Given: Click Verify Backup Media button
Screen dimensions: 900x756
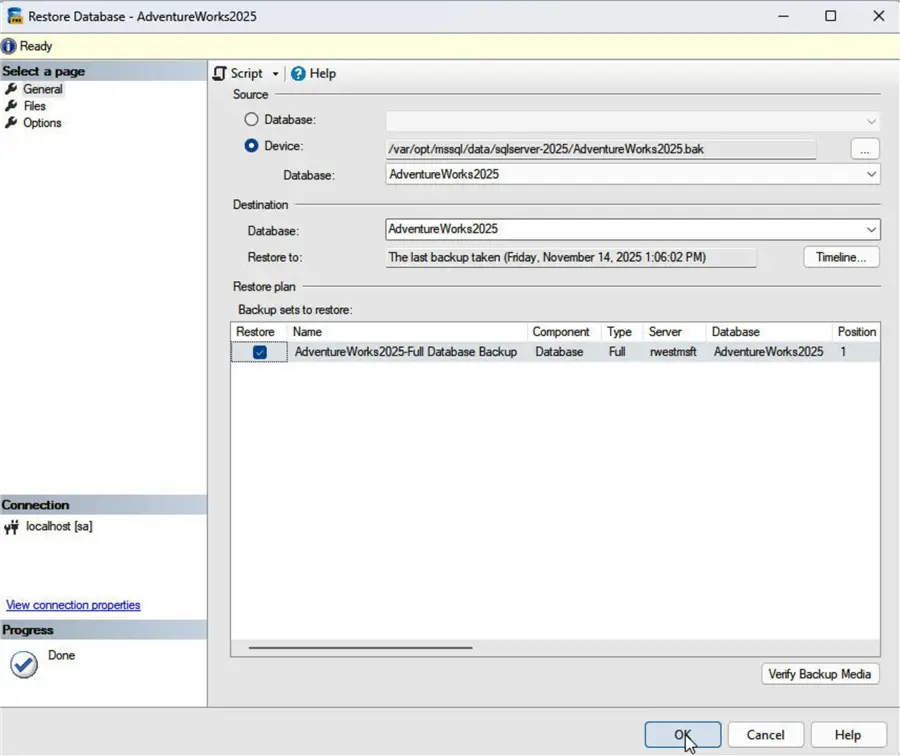Looking at the screenshot, I should click(820, 674).
